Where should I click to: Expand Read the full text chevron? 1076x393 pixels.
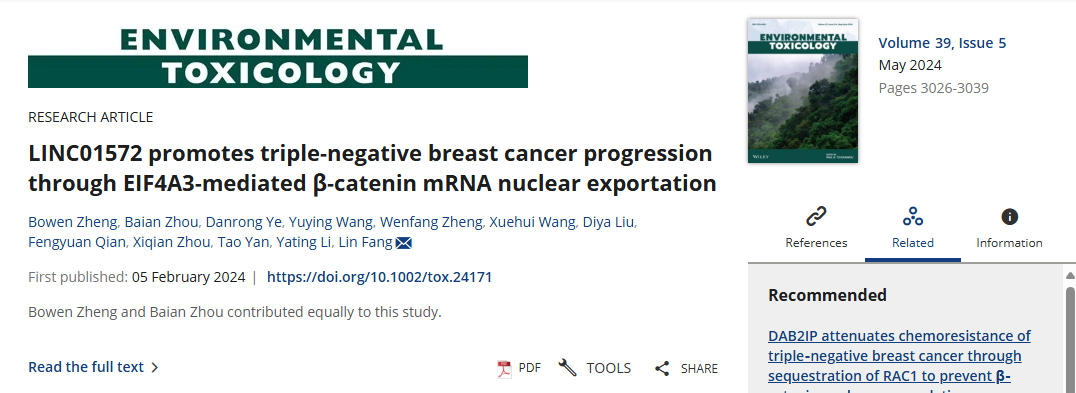154,368
